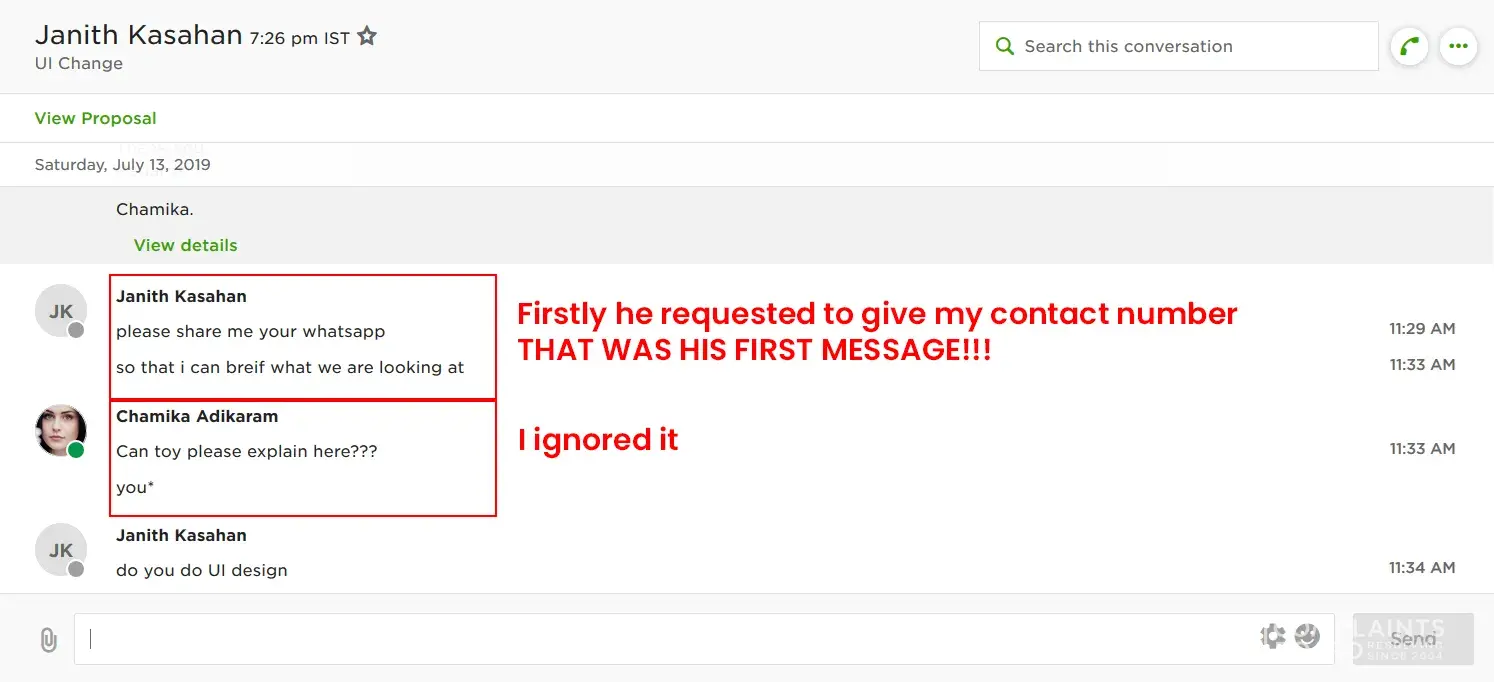This screenshot has height=682, width=1494.
Task: Attach a file with the paperclip icon
Action: 48,639
